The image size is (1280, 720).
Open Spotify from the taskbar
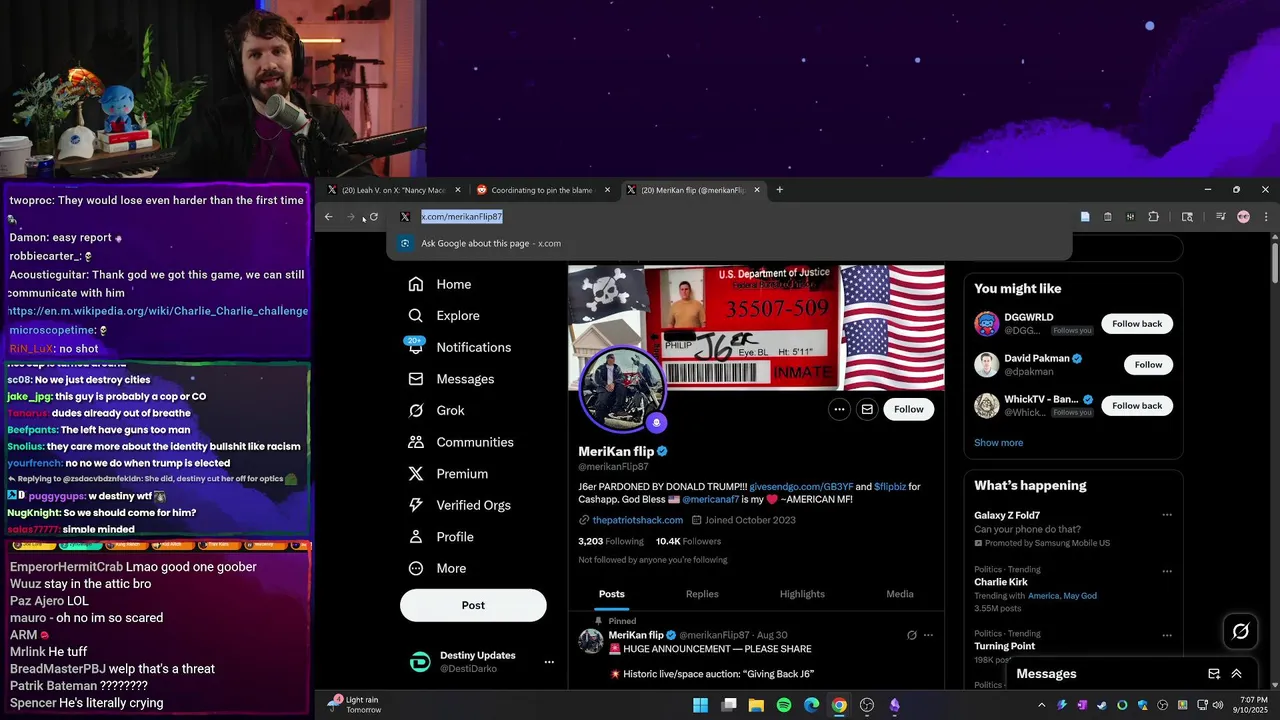784,705
